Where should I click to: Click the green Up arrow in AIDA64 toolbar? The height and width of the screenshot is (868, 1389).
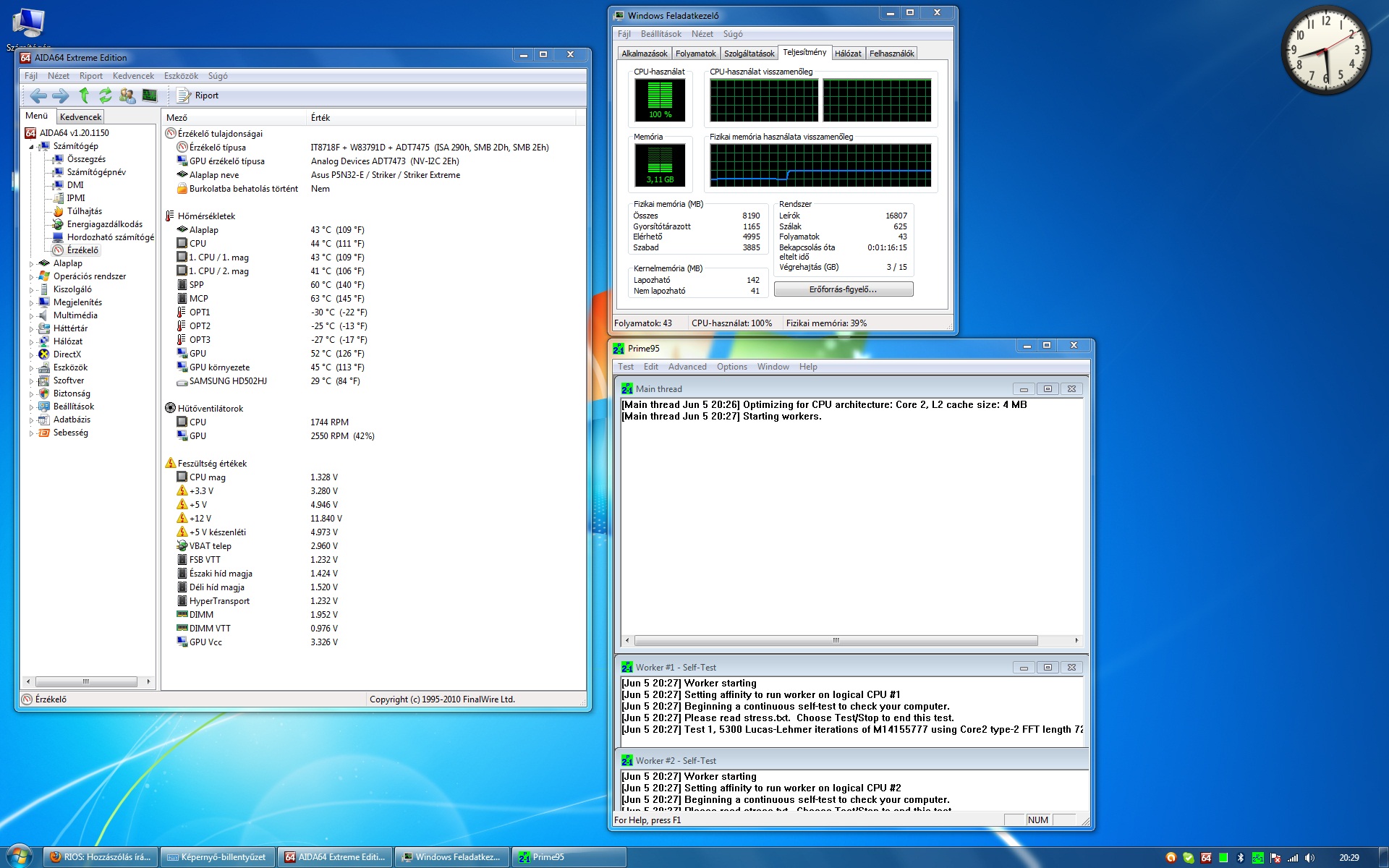click(84, 95)
